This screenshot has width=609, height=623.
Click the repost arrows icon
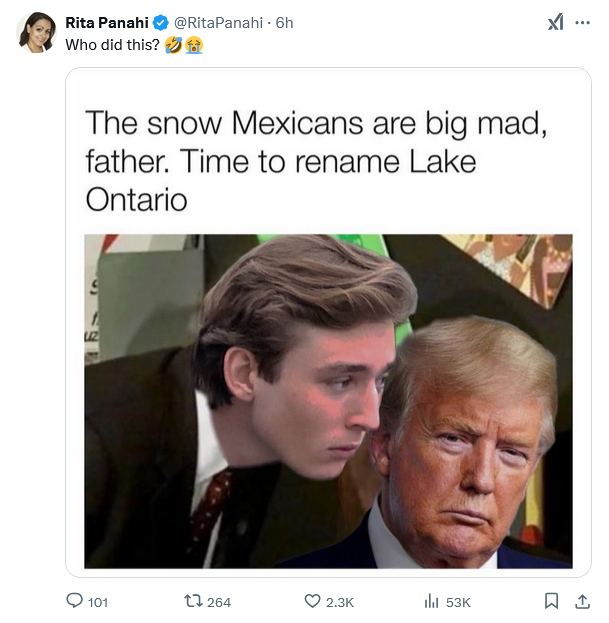193,601
